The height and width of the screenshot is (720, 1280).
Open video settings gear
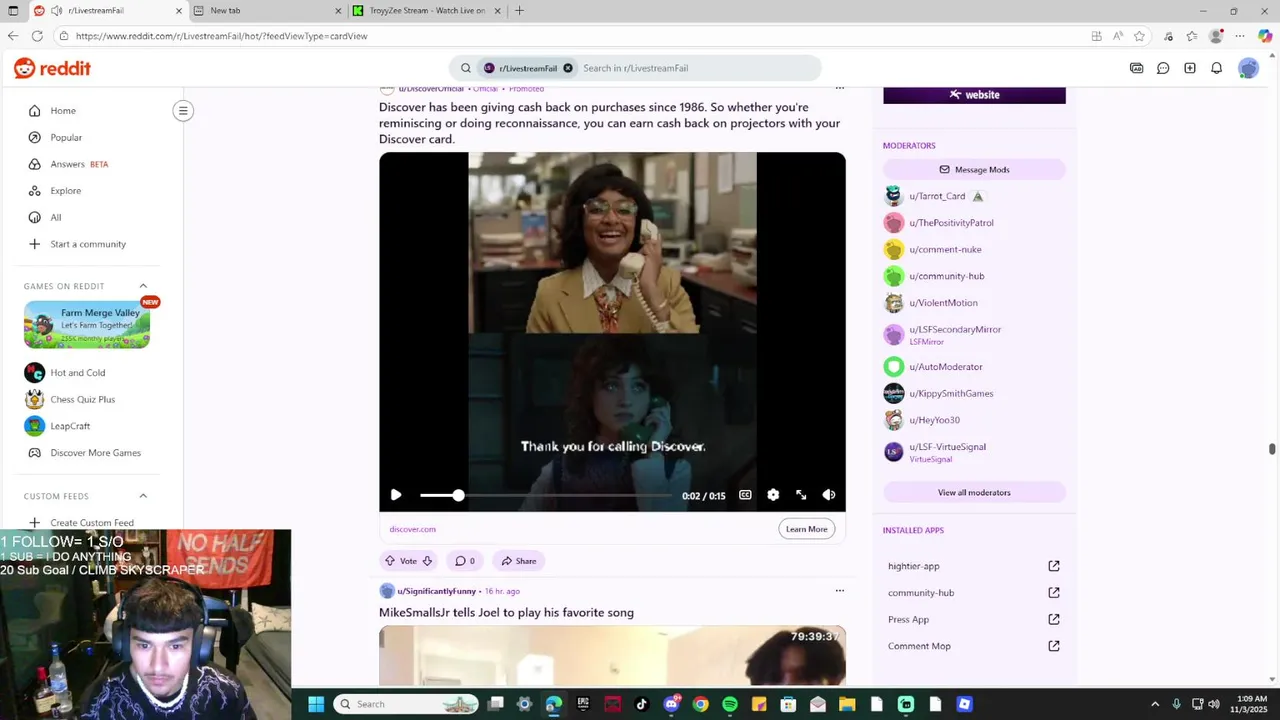point(773,495)
